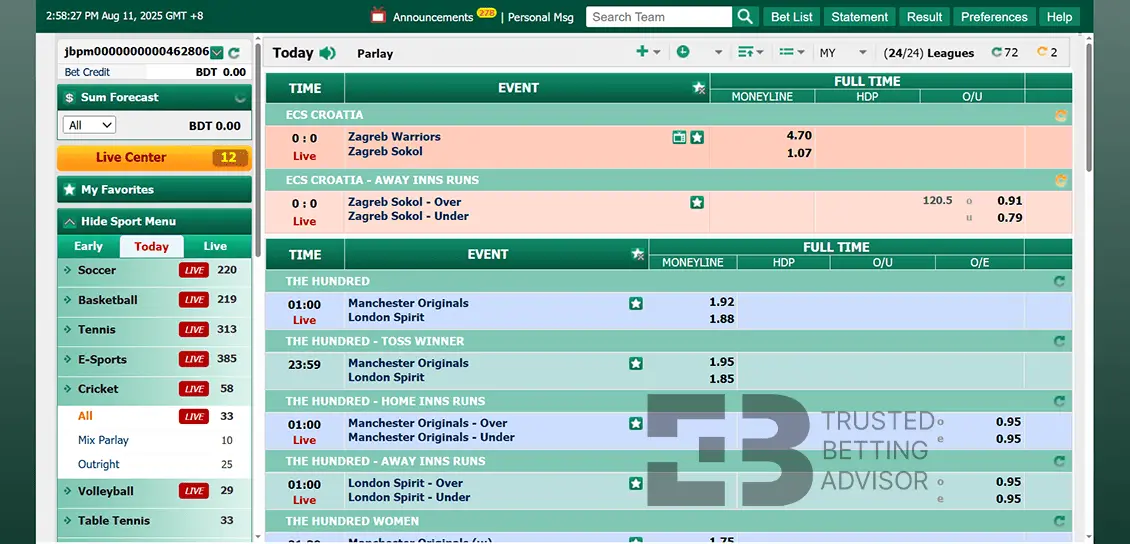1130x544 pixels.
Task: Switch to the Early tab
Action: [89, 246]
